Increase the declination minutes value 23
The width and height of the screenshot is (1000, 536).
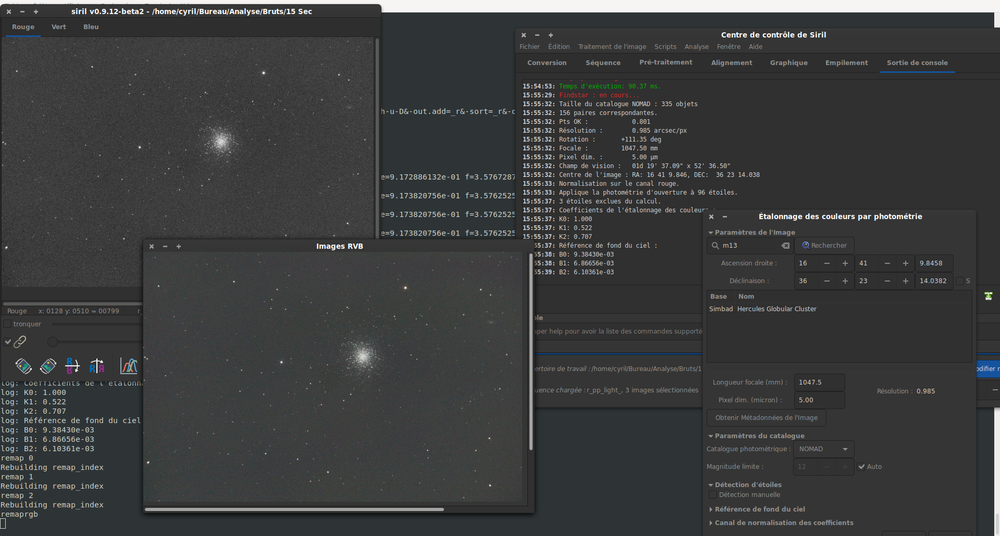click(x=905, y=281)
